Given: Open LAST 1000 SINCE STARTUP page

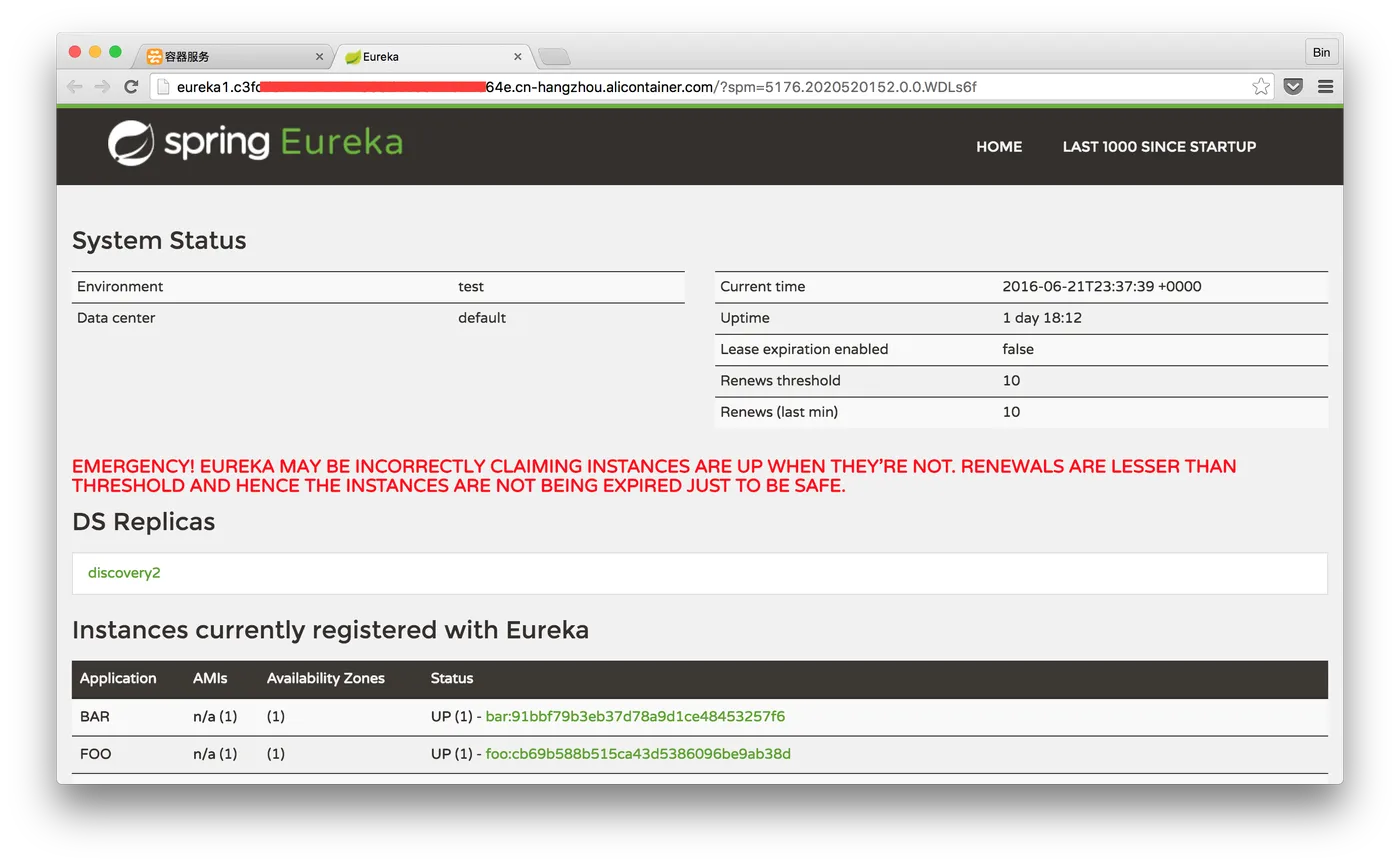Looking at the screenshot, I should pyautogui.click(x=1159, y=146).
